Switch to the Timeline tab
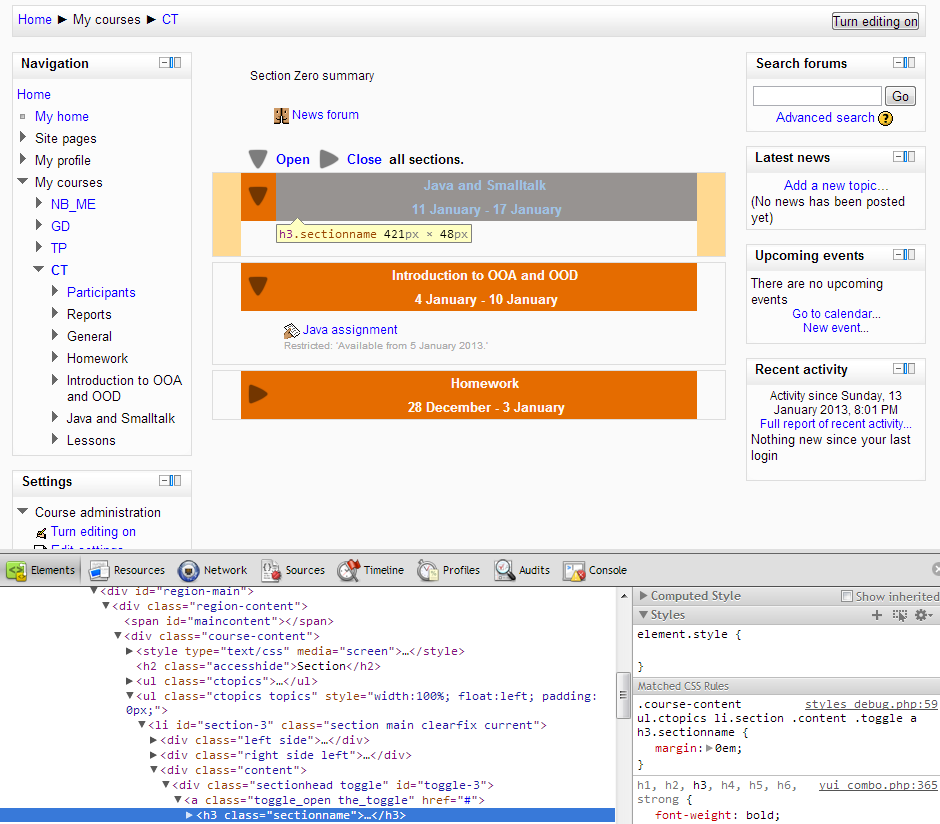 pos(371,570)
